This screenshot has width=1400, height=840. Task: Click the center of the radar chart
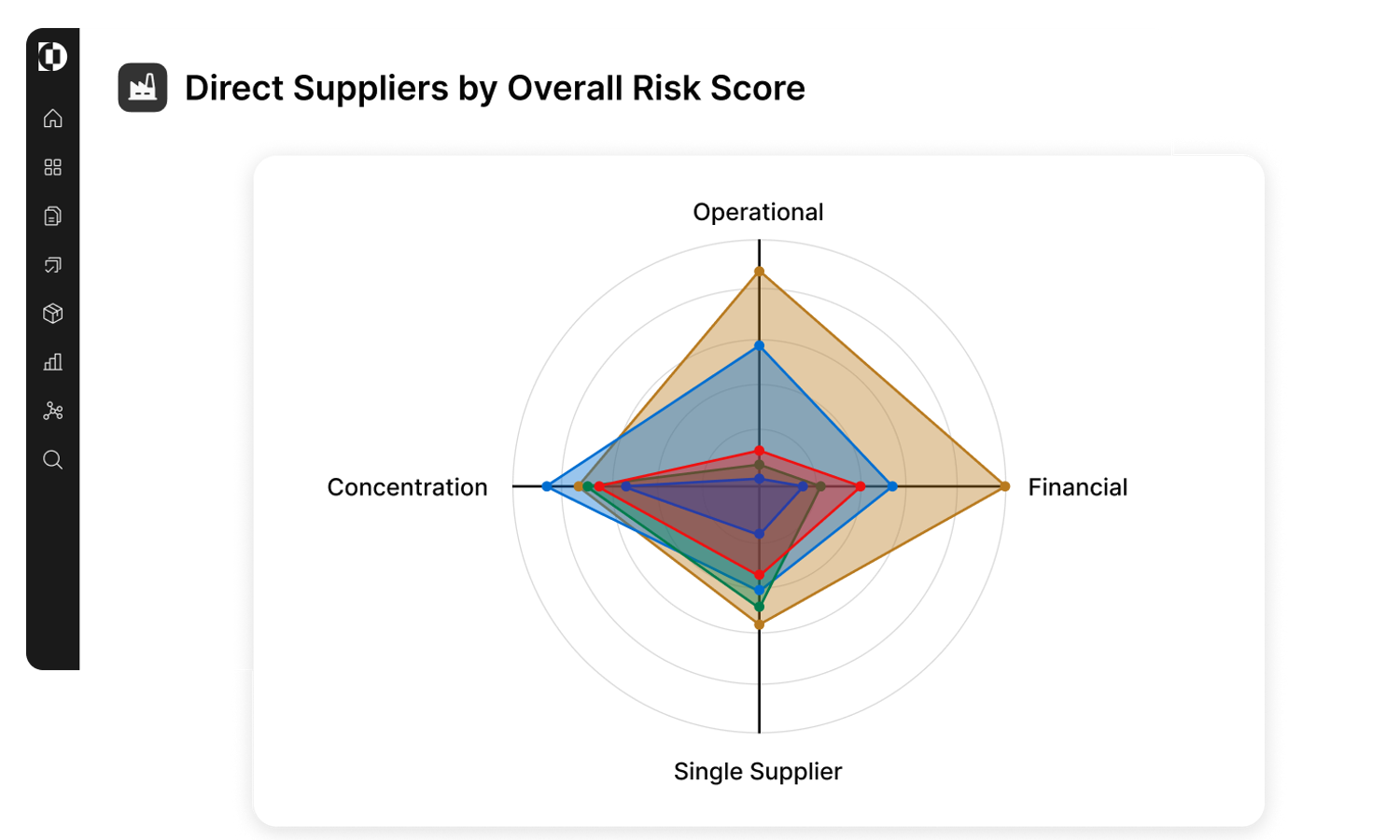(759, 485)
